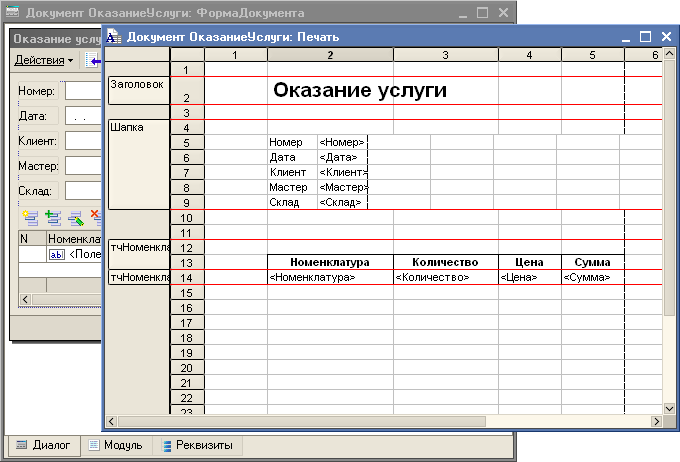
Task: Open the Действия dropdown menu
Action: point(43,60)
